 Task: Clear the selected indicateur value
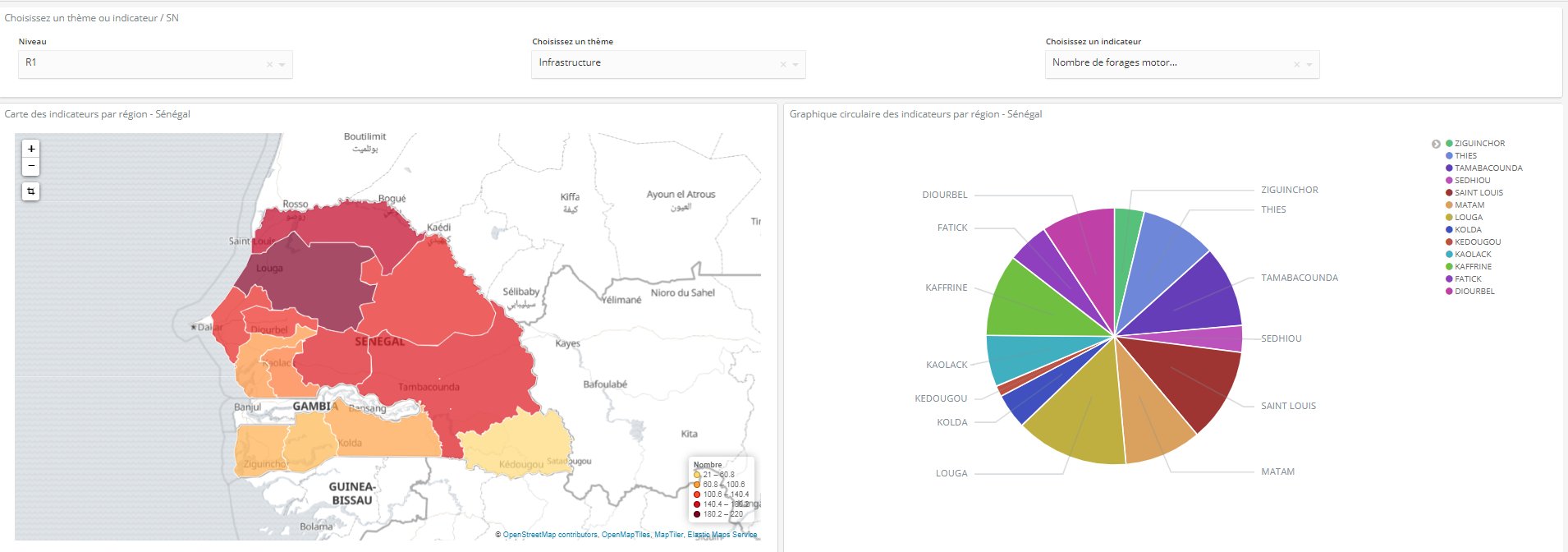coord(1296,64)
